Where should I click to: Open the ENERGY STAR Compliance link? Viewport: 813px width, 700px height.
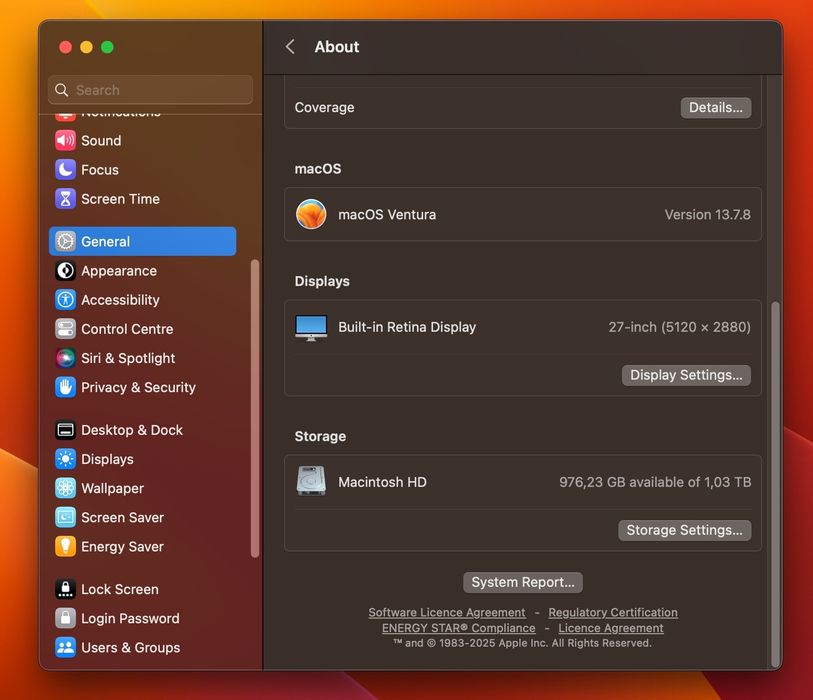pos(458,628)
